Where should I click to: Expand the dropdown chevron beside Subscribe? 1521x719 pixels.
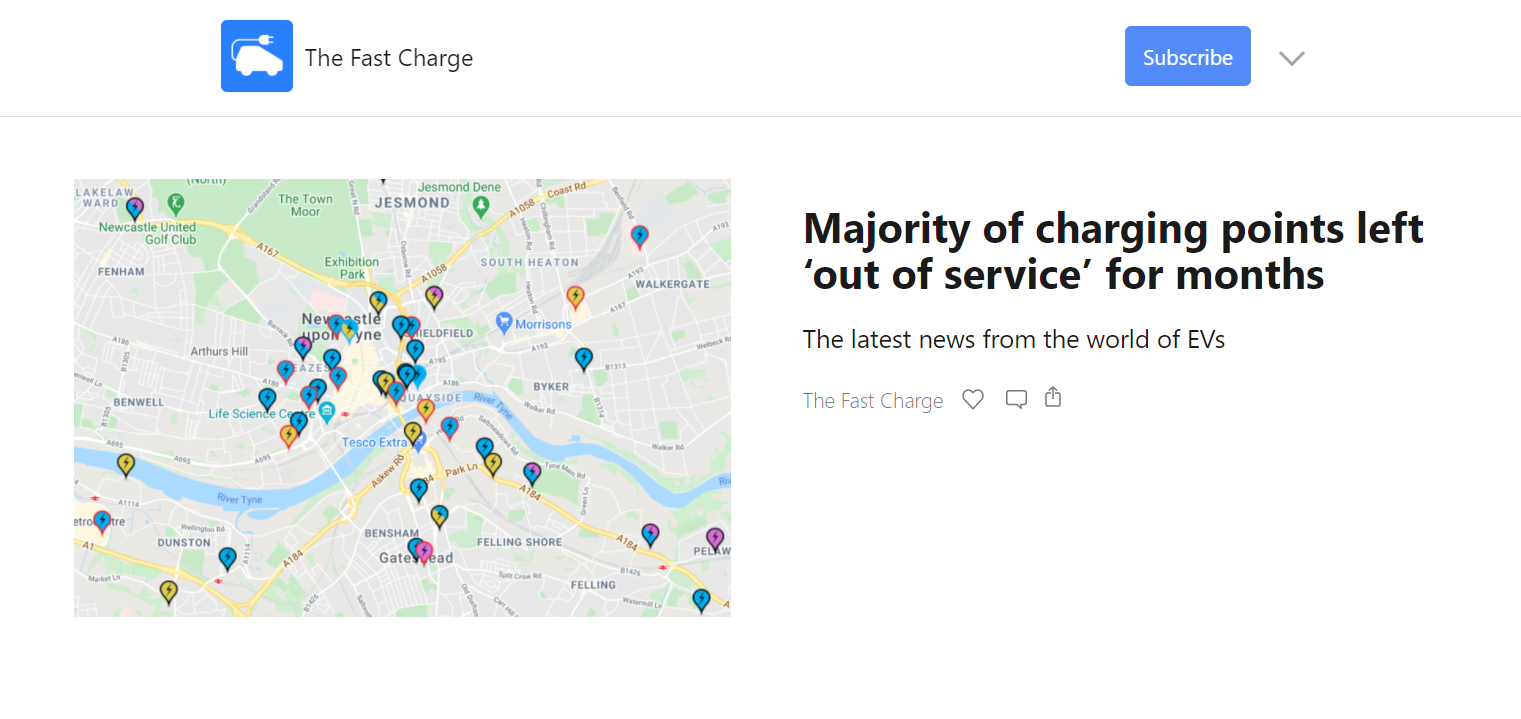[1292, 58]
